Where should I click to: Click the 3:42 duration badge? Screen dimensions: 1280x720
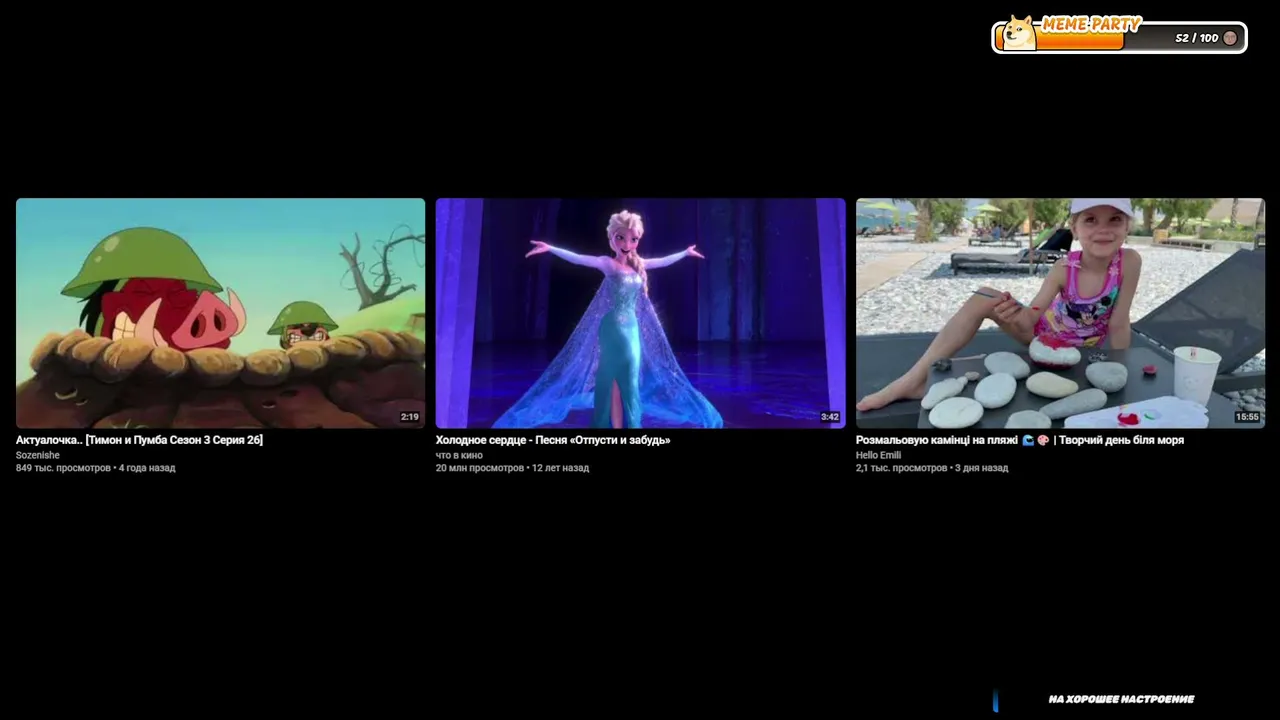[x=829, y=417]
